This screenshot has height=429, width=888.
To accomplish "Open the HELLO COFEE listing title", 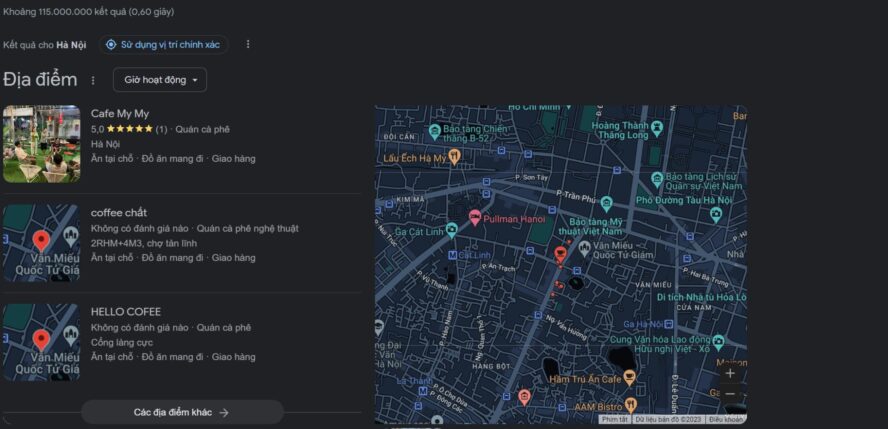I will click(x=126, y=312).
